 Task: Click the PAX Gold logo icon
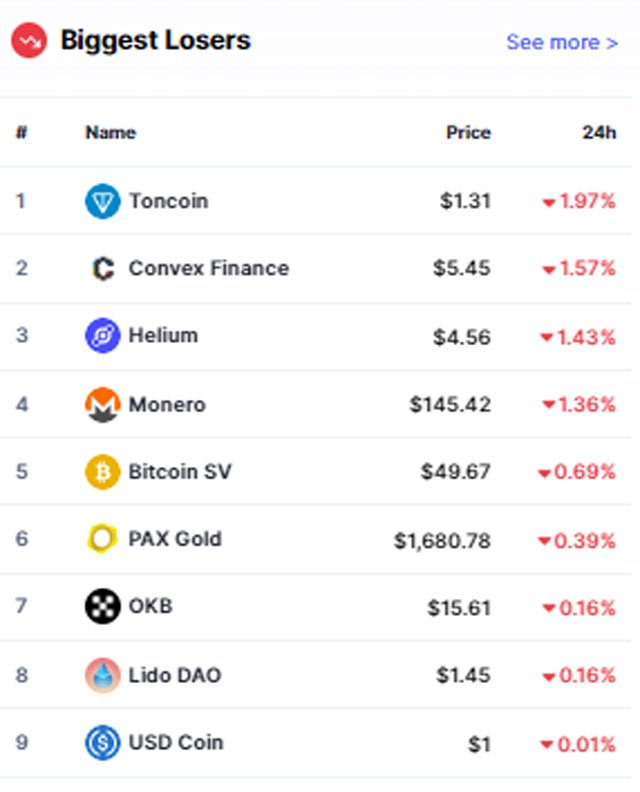(x=103, y=538)
